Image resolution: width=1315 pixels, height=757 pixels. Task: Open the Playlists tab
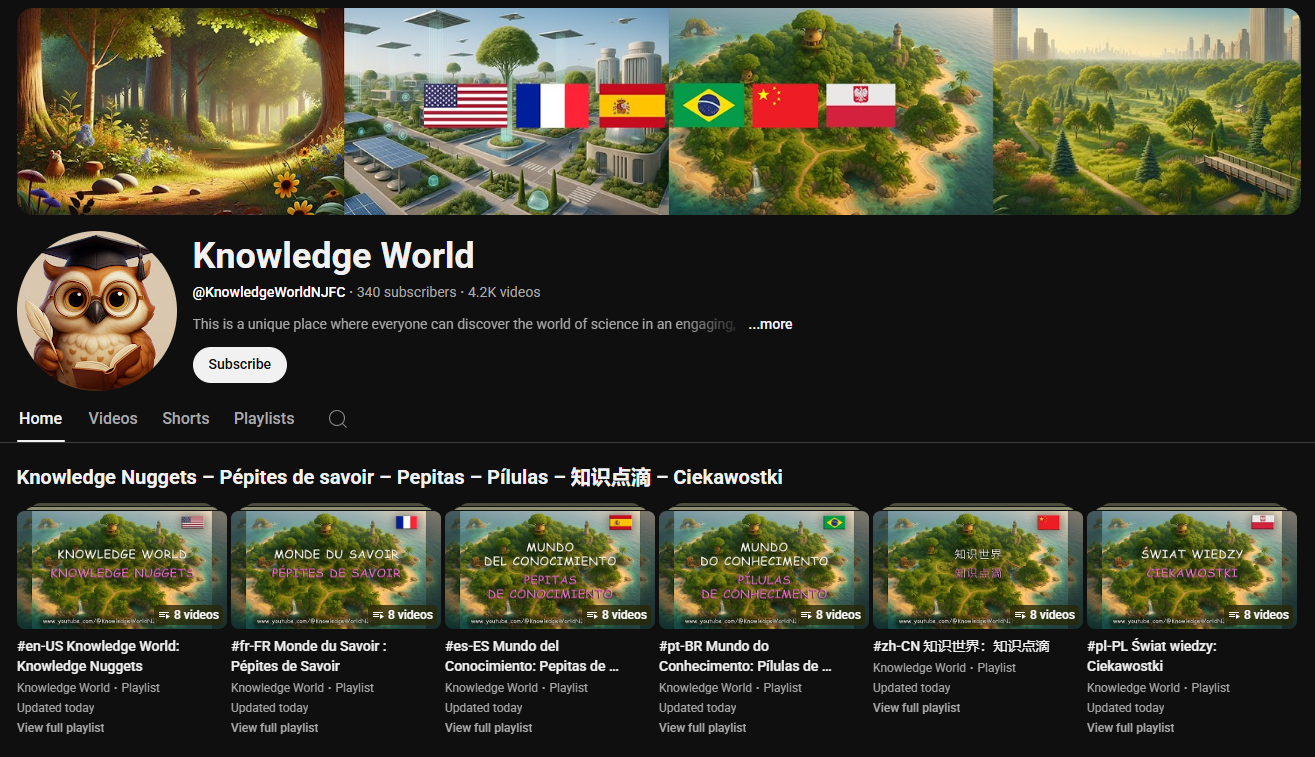tap(264, 419)
